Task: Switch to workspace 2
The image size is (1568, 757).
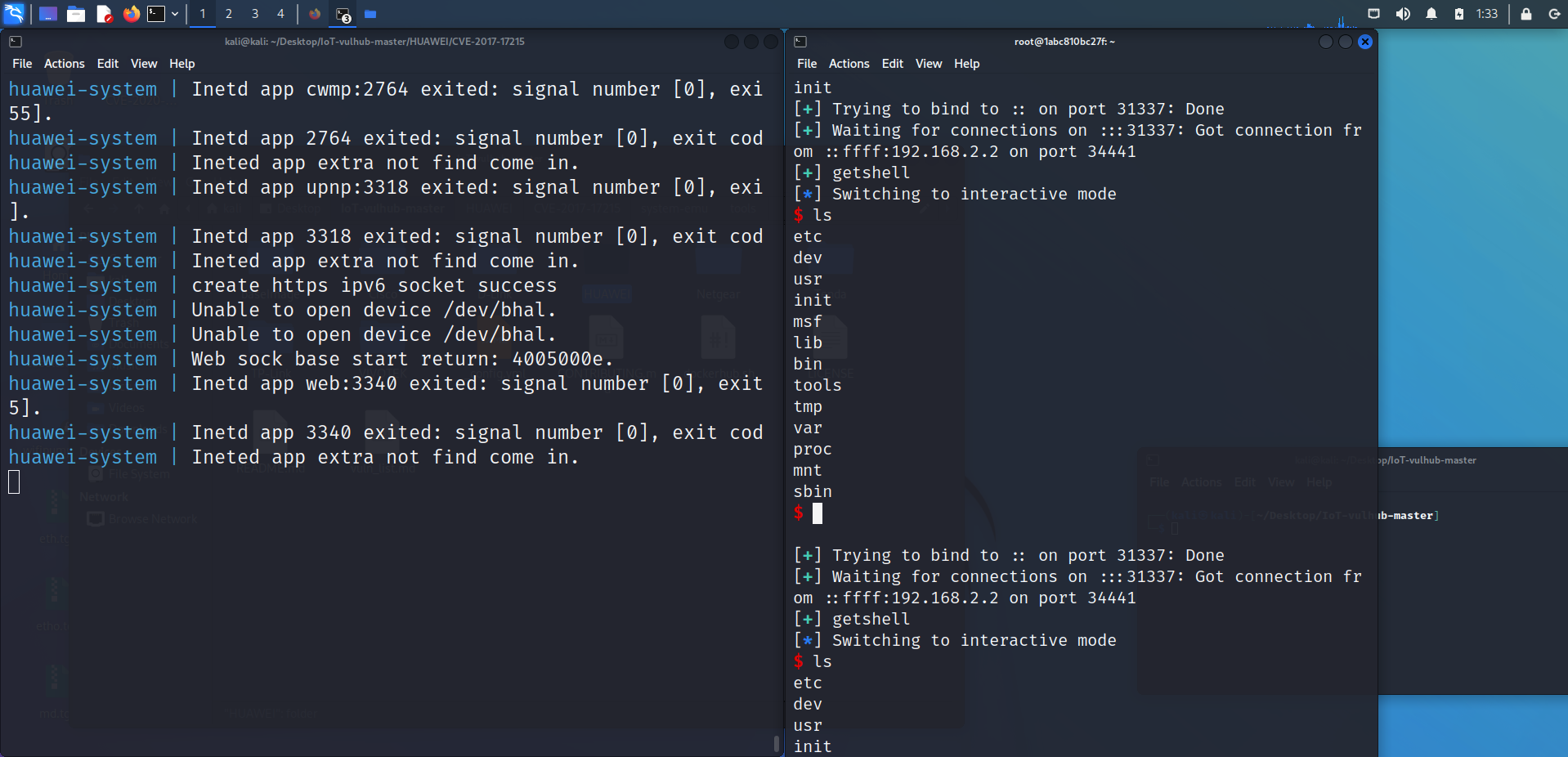Action: pos(229,14)
